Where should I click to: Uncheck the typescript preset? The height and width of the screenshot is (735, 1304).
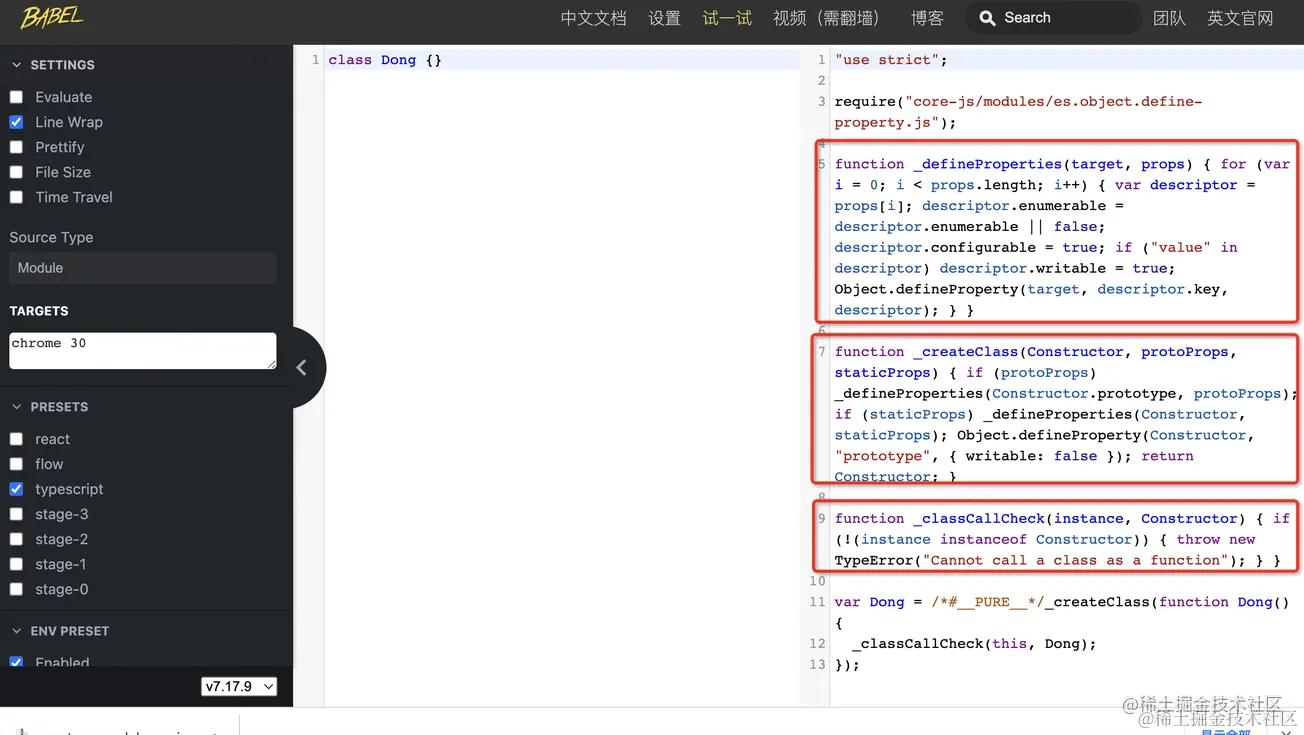[16, 489]
